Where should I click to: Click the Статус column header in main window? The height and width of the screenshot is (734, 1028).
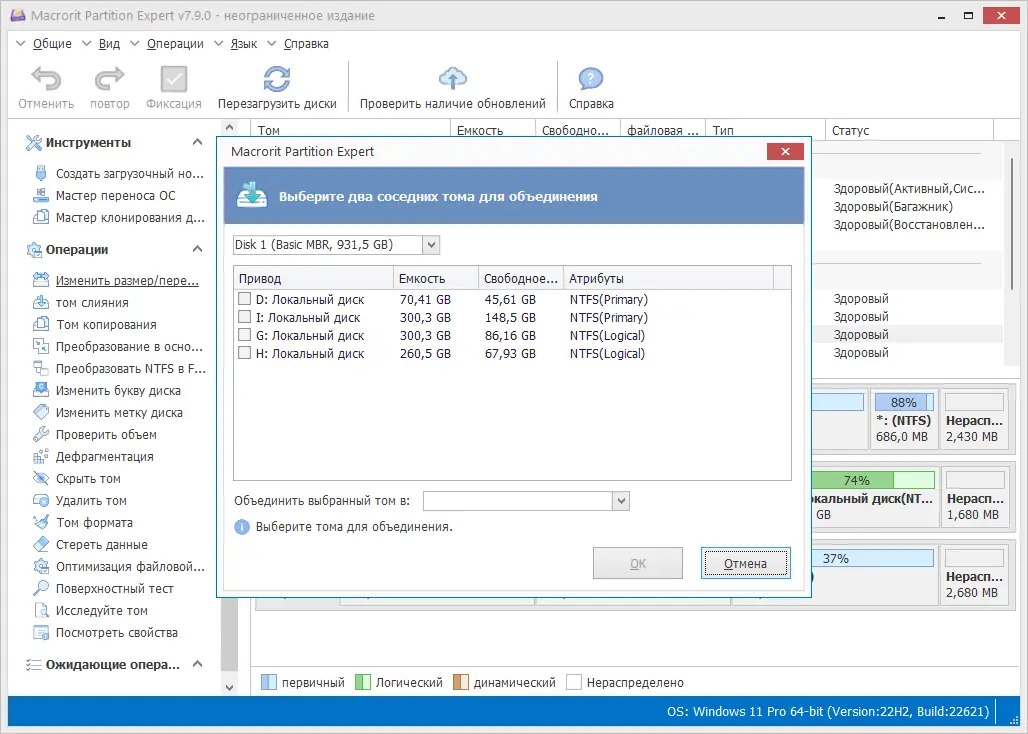coord(909,130)
